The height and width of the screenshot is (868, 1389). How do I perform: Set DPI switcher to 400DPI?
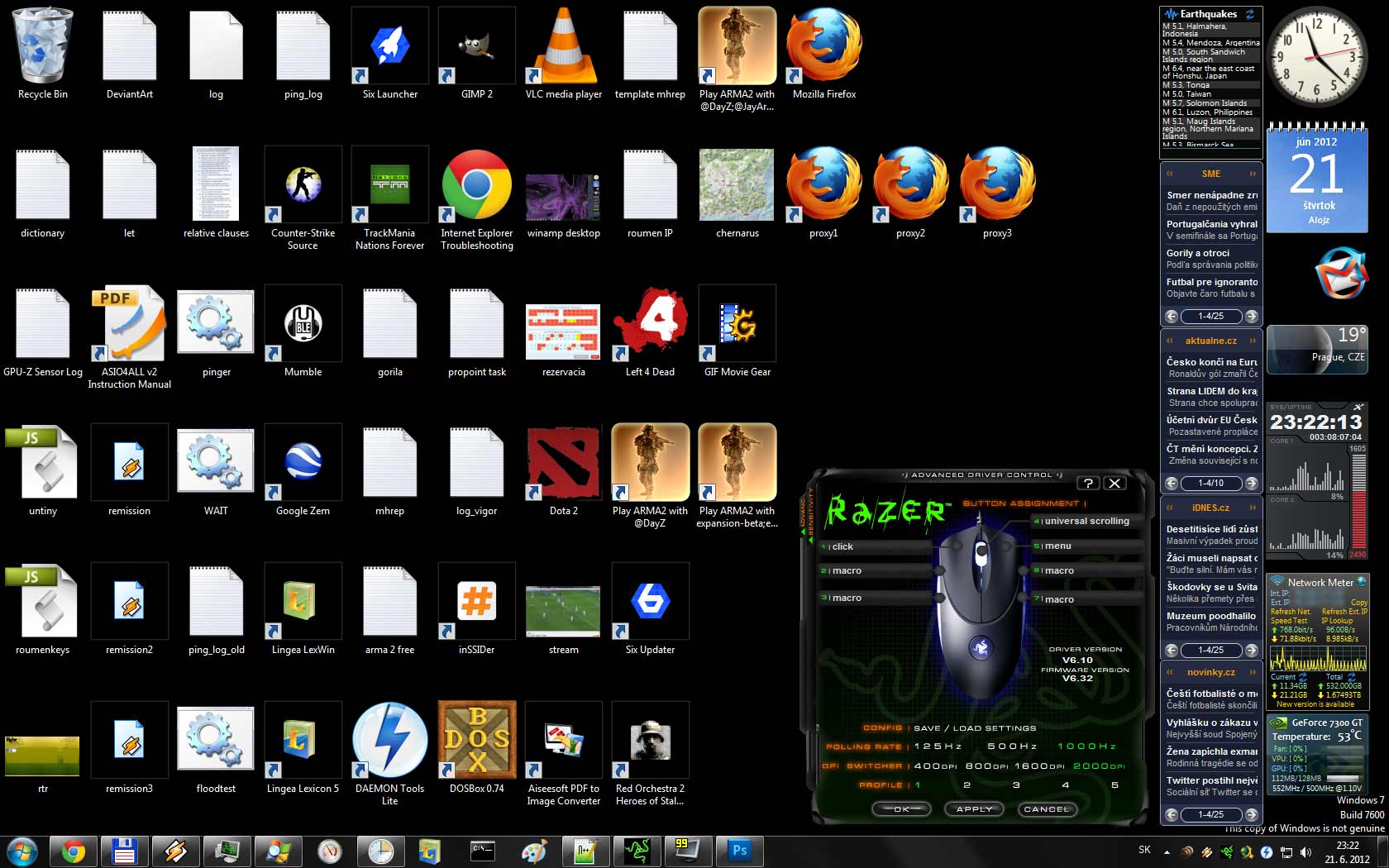coord(935,765)
